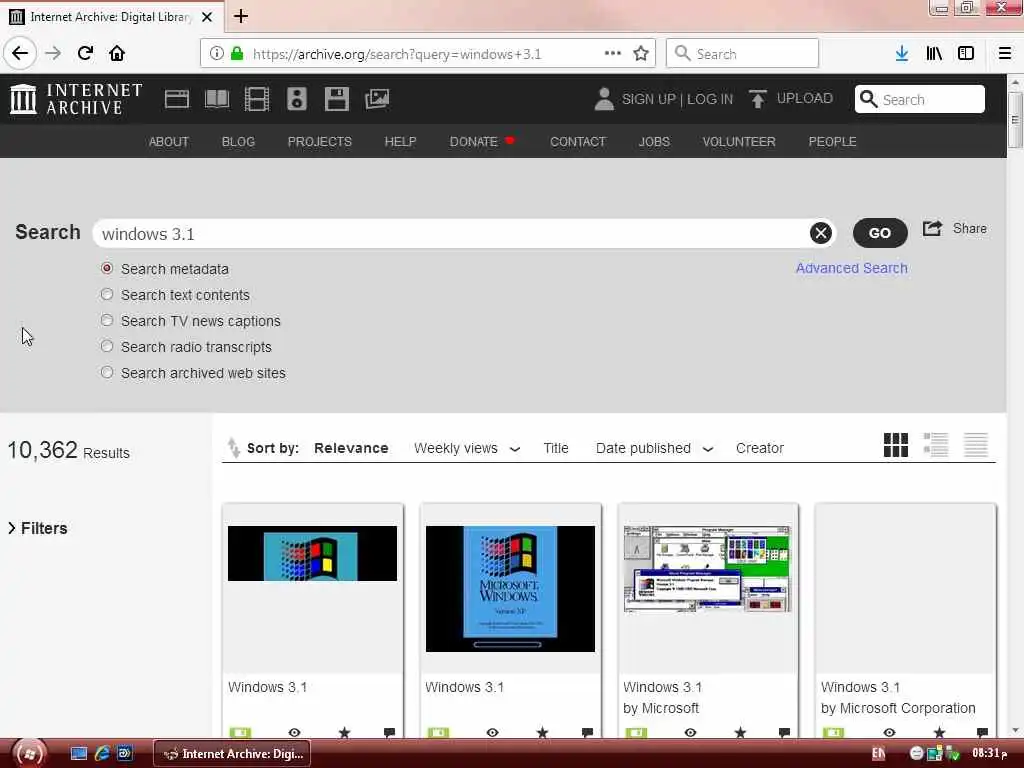Viewport: 1024px width, 768px height.
Task: Sort results by Creator
Action: tap(760, 448)
